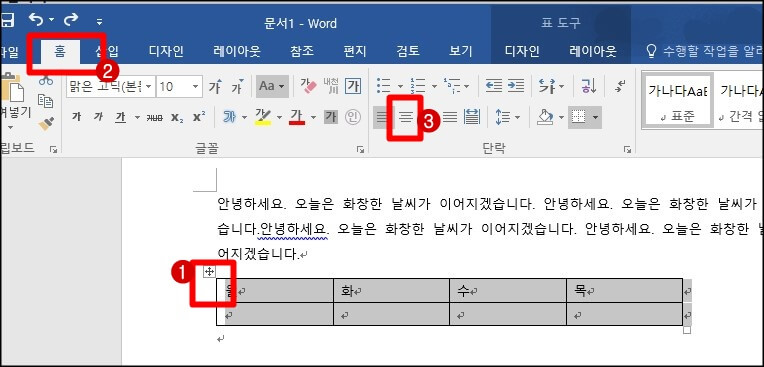Open the font size dropdown showing 10

(x=195, y=87)
